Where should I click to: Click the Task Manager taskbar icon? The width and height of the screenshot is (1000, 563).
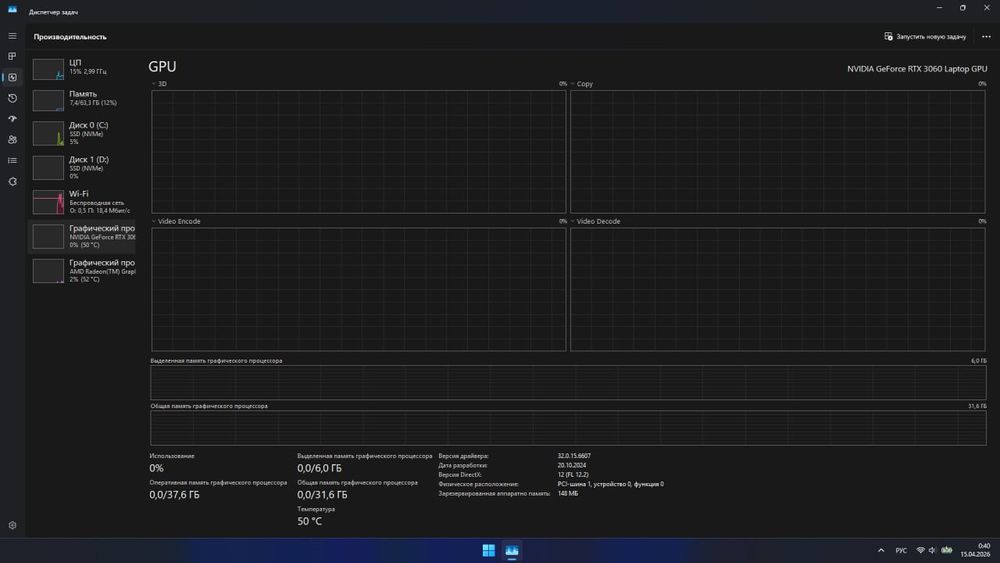point(511,550)
